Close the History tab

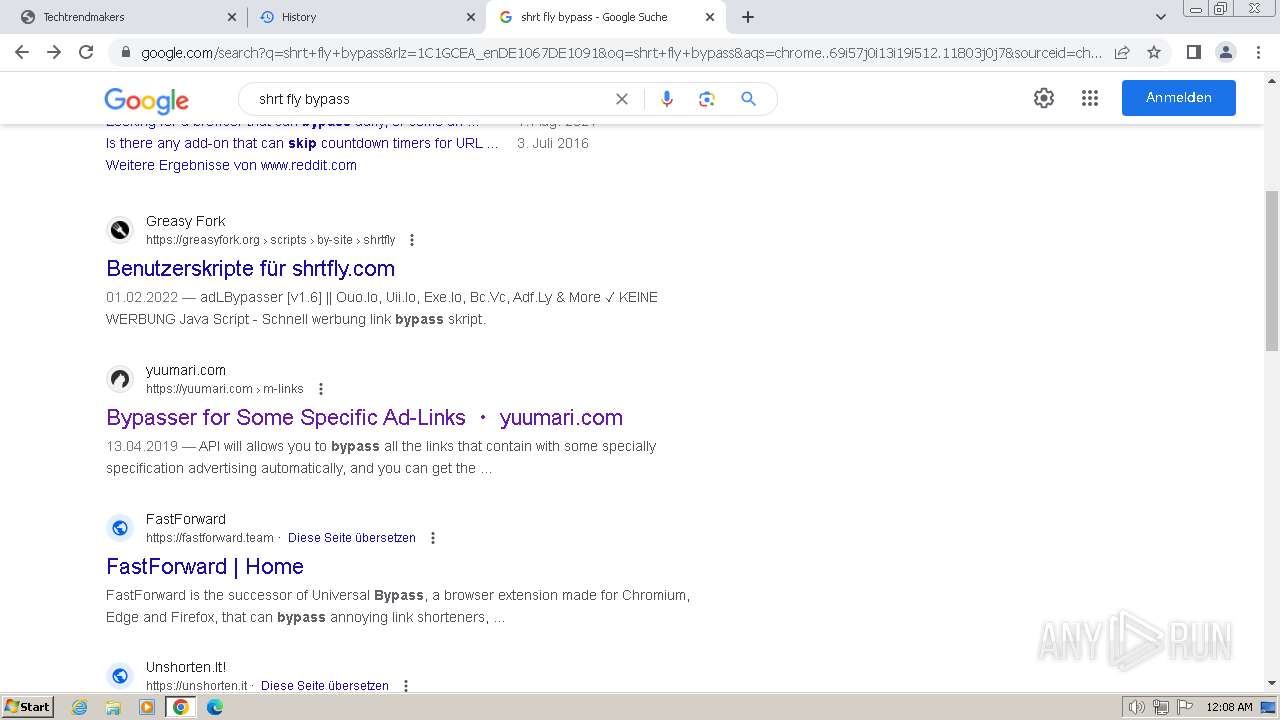(471, 17)
